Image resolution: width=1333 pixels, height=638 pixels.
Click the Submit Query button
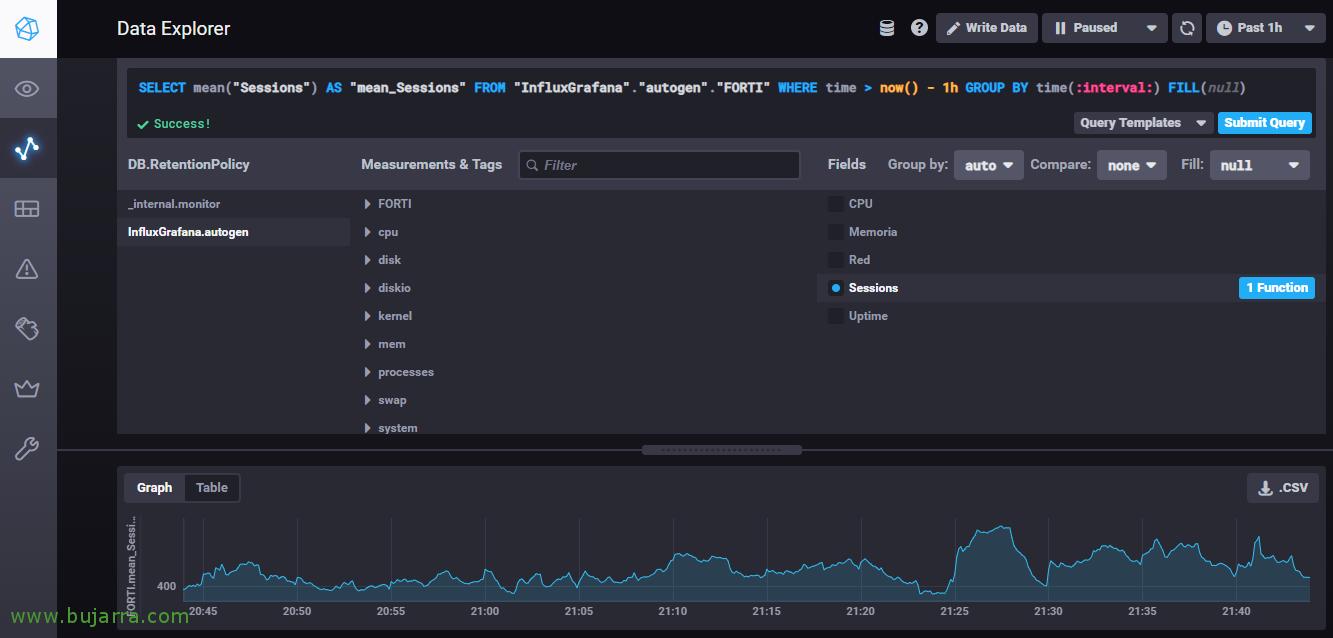pos(1264,123)
